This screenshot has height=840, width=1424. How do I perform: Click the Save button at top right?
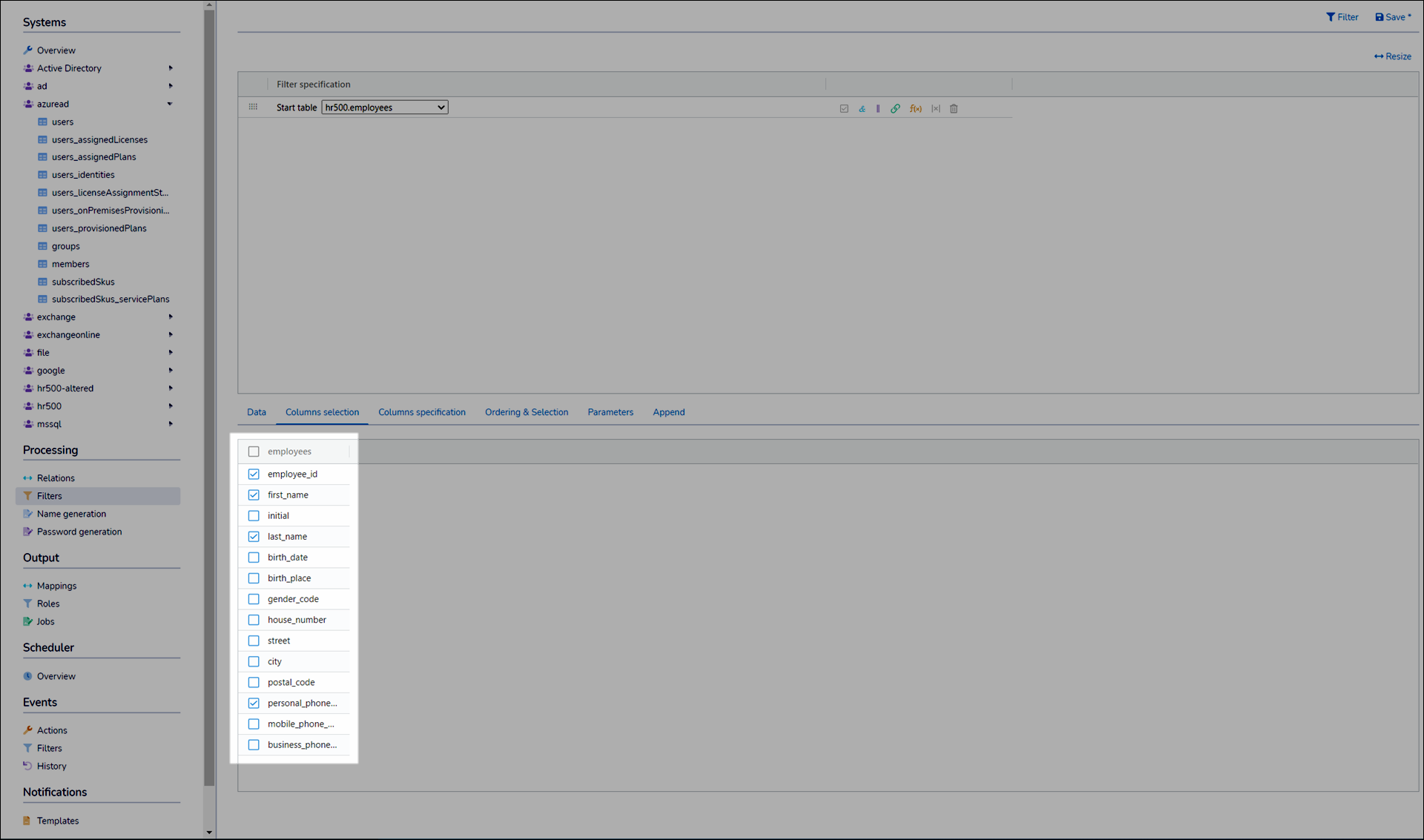1393,17
